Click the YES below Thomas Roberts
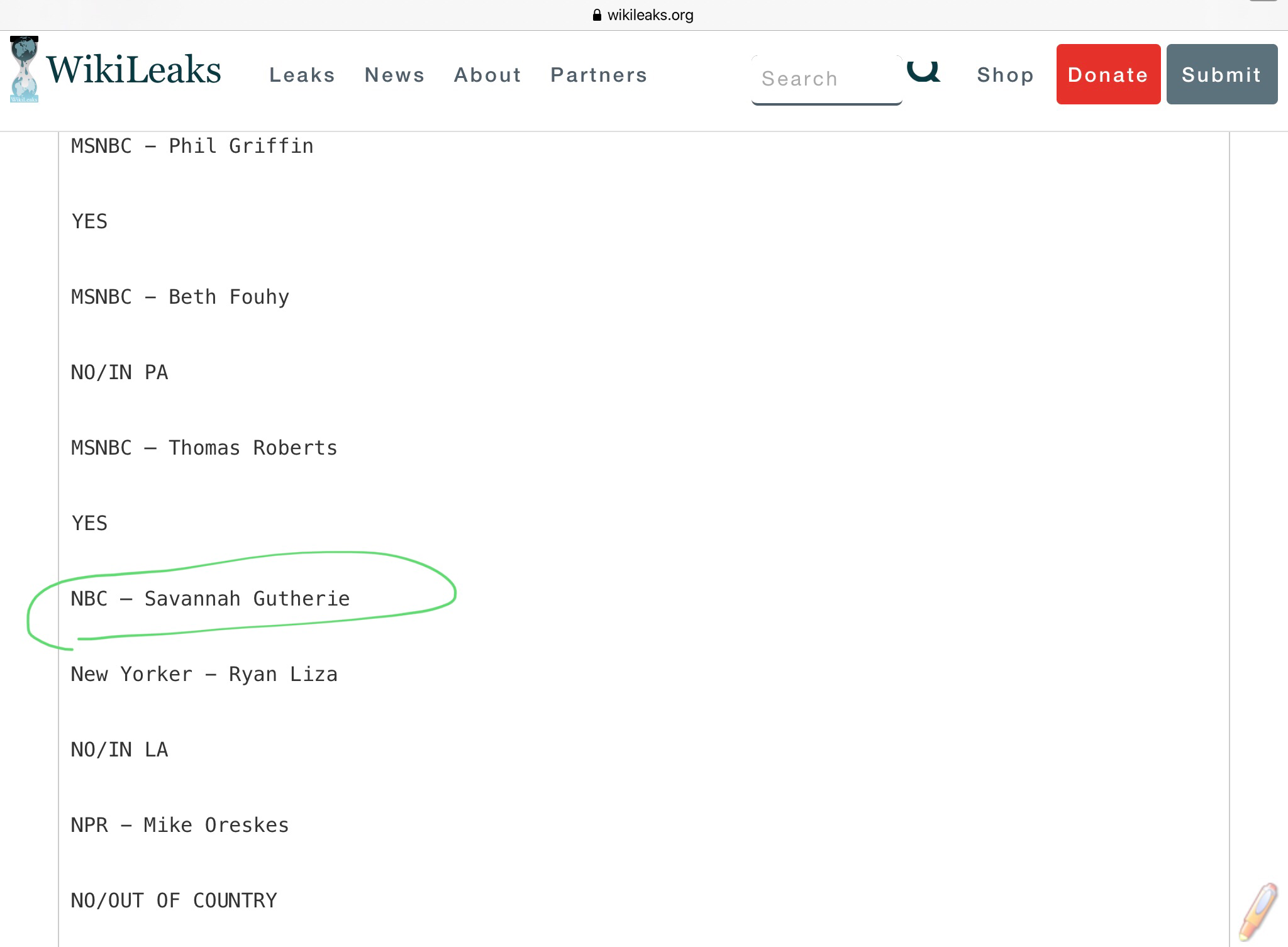 point(89,523)
